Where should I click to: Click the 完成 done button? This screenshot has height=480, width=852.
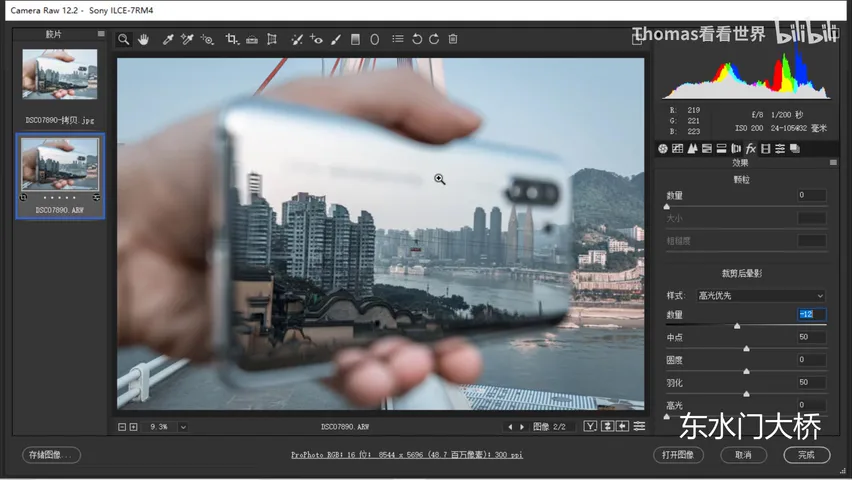point(806,455)
